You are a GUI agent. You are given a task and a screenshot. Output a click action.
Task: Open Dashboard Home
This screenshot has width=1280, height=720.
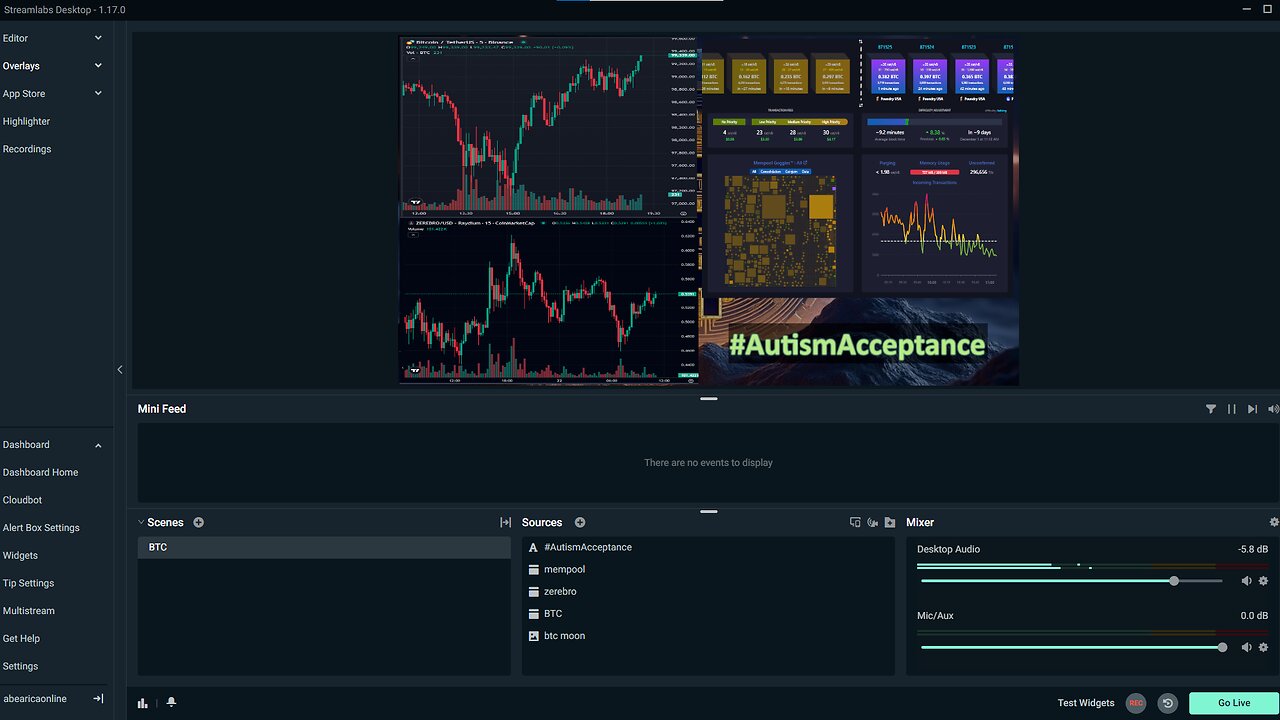pos(40,472)
